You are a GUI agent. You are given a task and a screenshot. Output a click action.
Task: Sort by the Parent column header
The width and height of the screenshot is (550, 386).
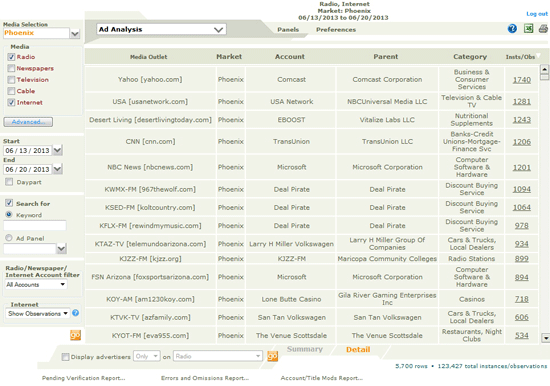point(385,56)
